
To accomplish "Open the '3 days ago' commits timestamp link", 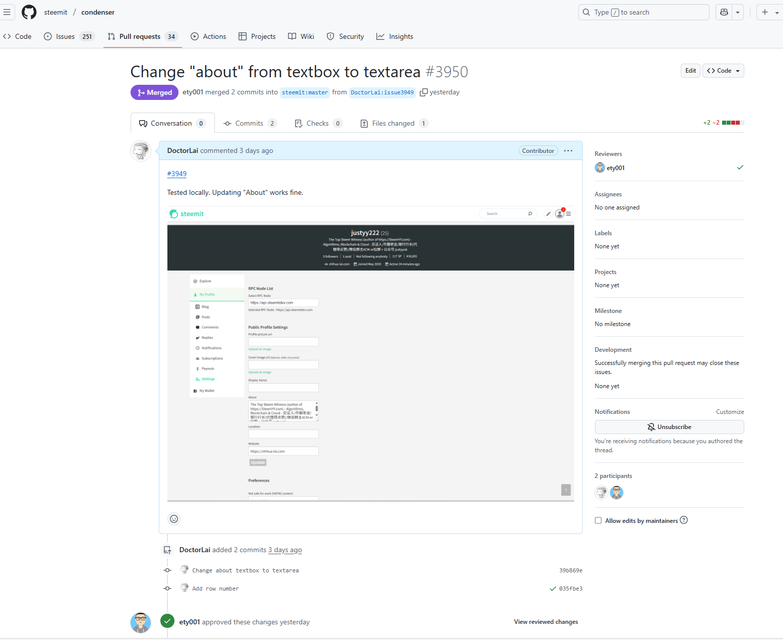I will tap(285, 550).
